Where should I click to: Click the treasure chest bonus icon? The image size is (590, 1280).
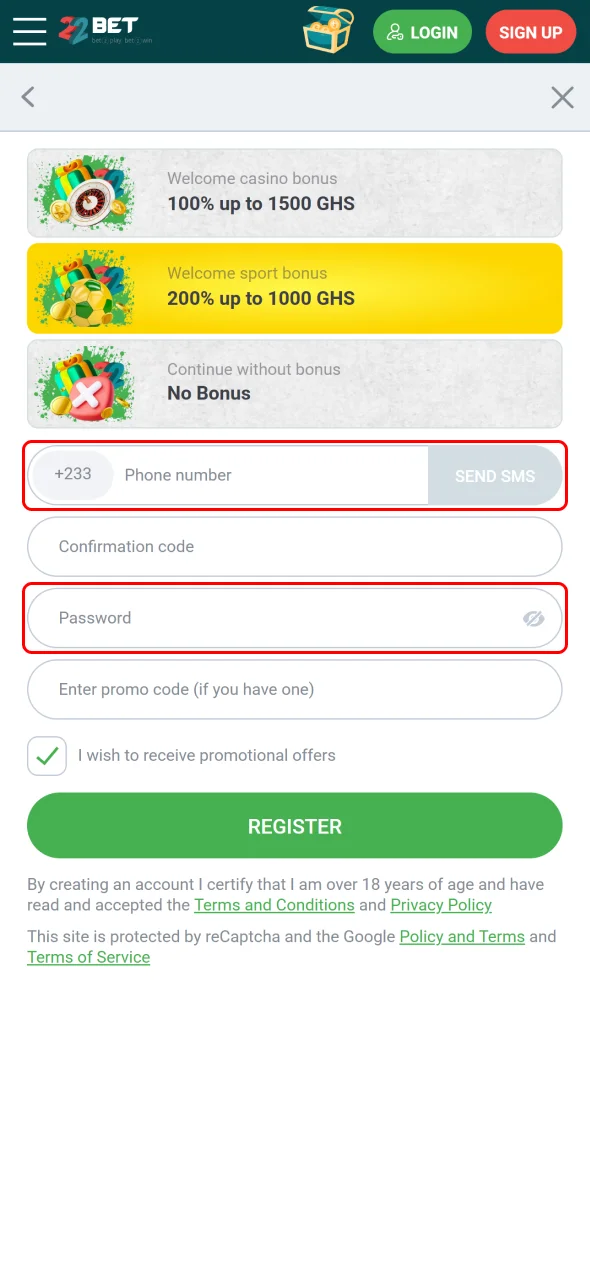pyautogui.click(x=328, y=31)
